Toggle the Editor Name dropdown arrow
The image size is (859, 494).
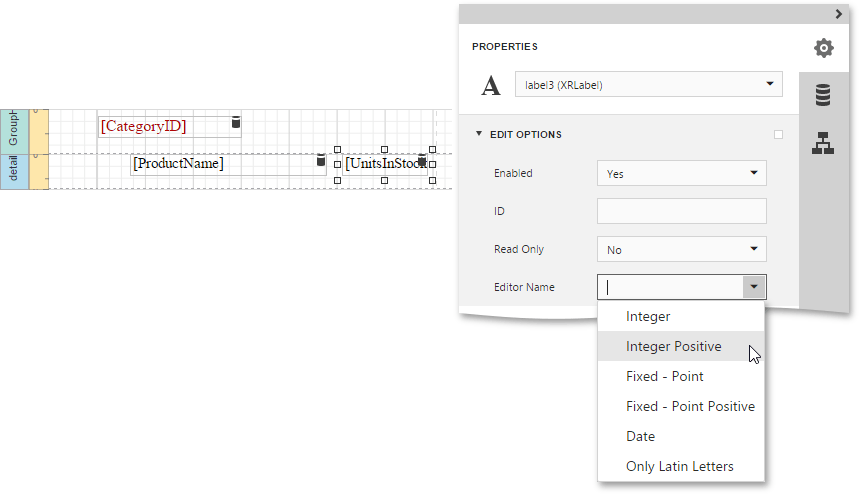tap(754, 287)
